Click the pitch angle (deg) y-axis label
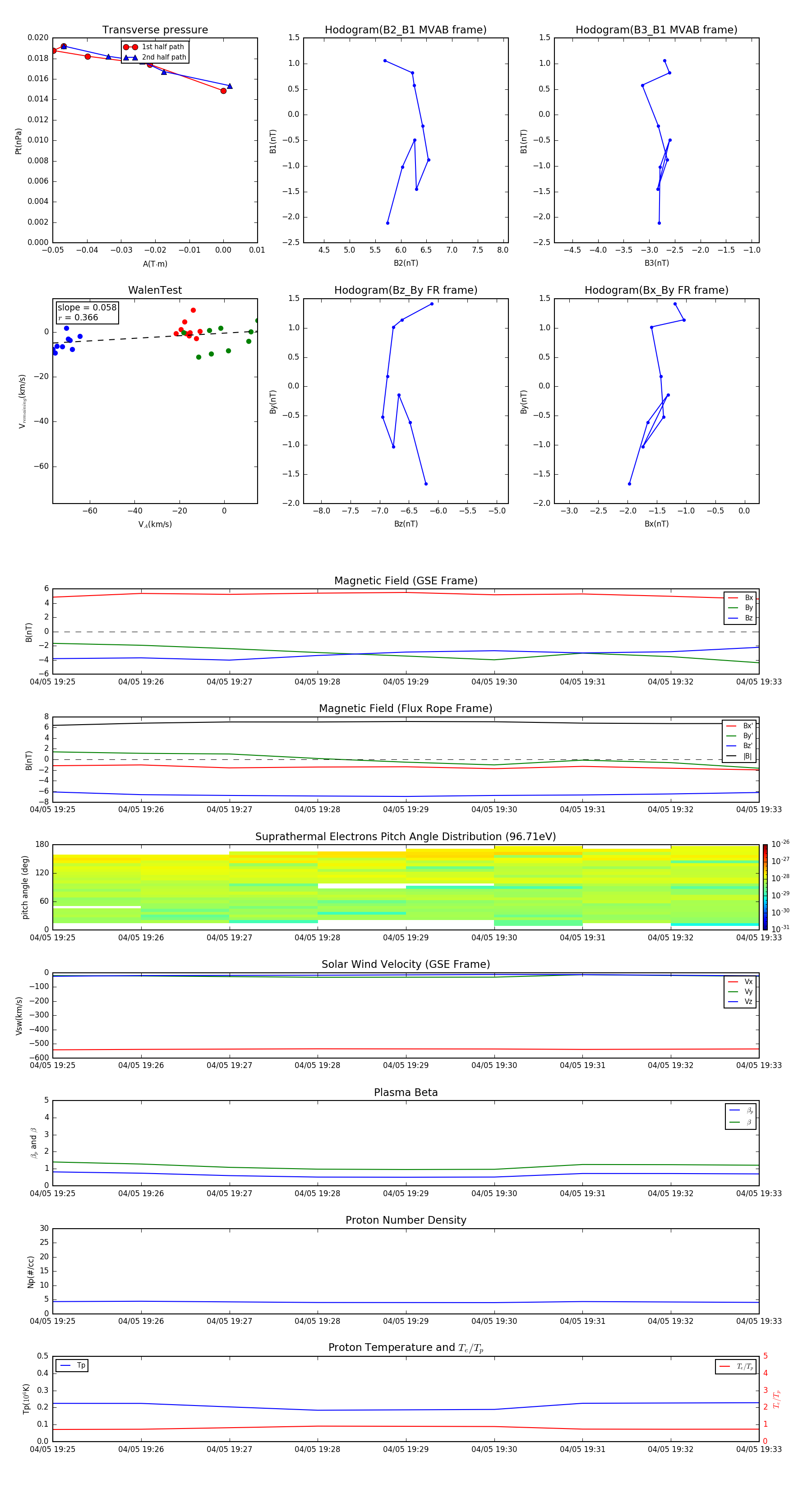Screen dimensions: 812x1489 click(25, 887)
